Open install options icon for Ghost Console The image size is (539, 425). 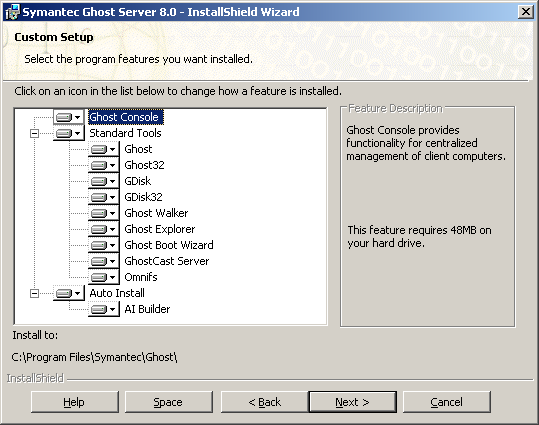click(69, 117)
